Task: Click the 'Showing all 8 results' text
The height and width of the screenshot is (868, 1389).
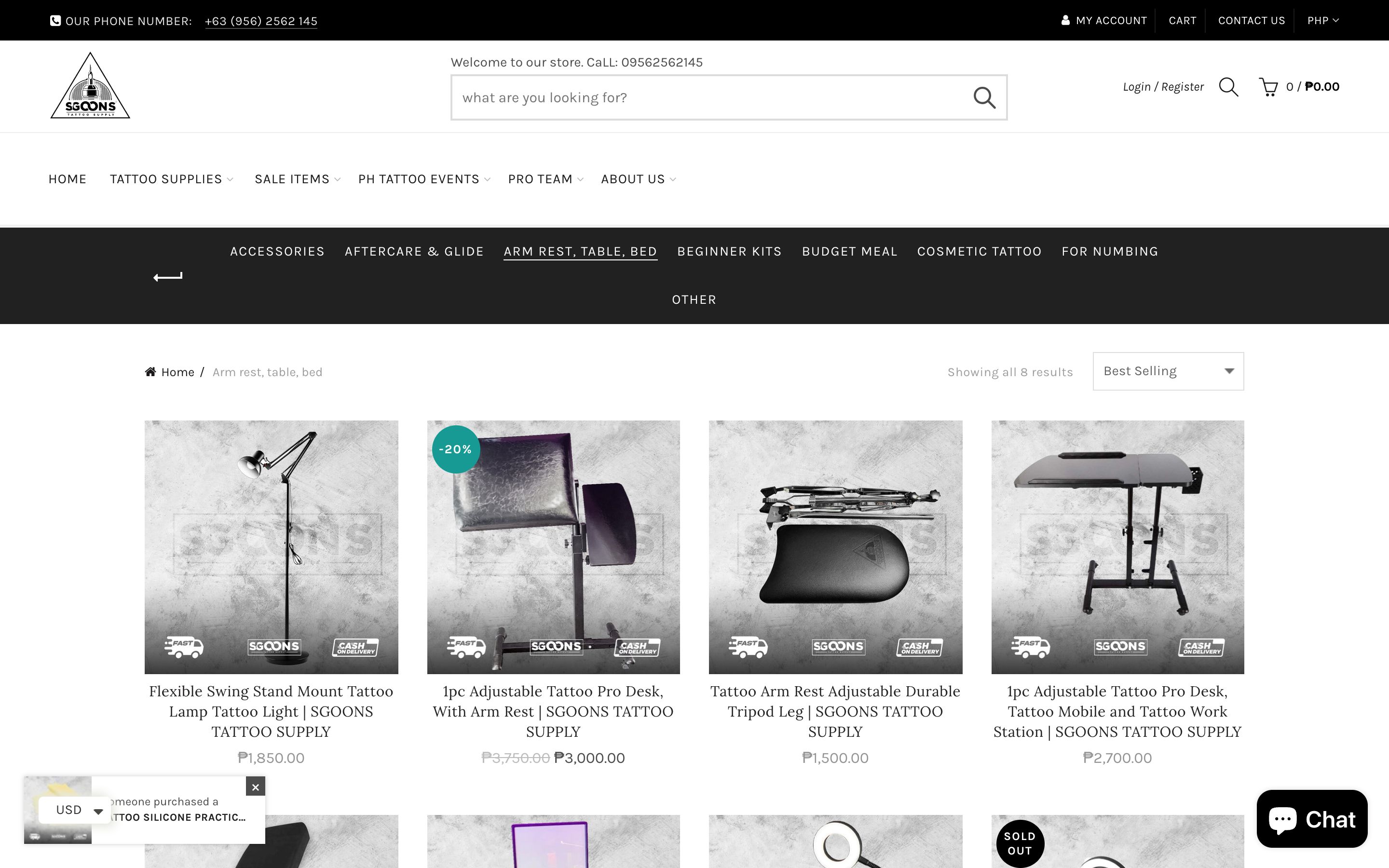Action: pyautogui.click(x=1009, y=372)
